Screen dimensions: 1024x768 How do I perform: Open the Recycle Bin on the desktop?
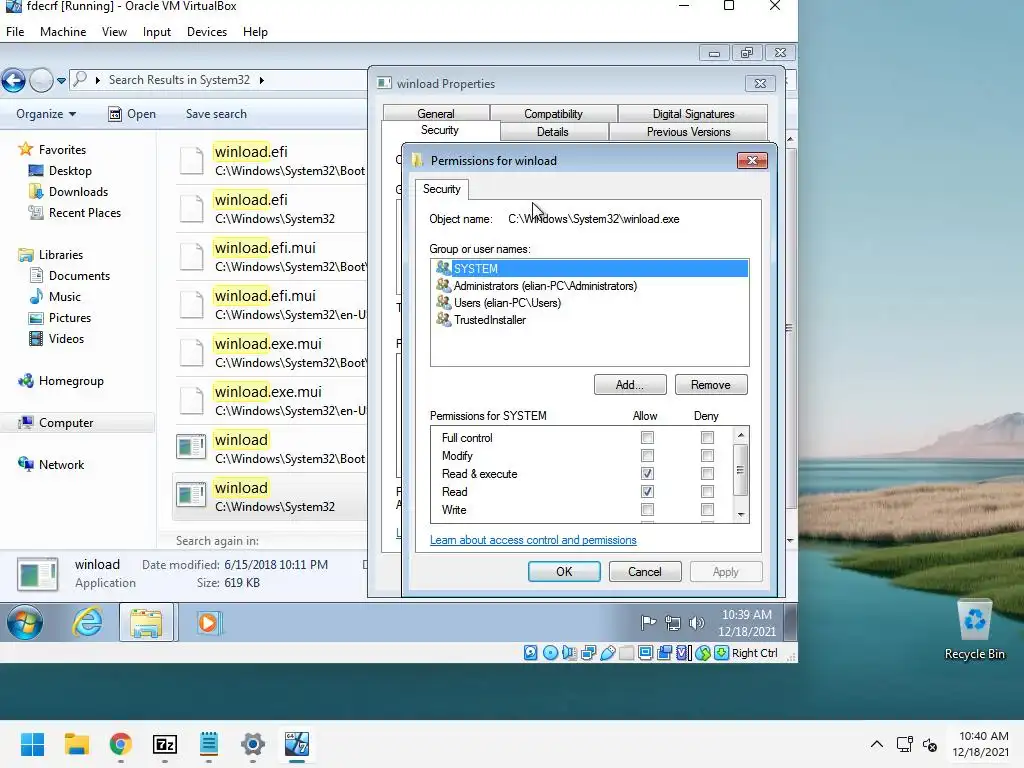974,630
